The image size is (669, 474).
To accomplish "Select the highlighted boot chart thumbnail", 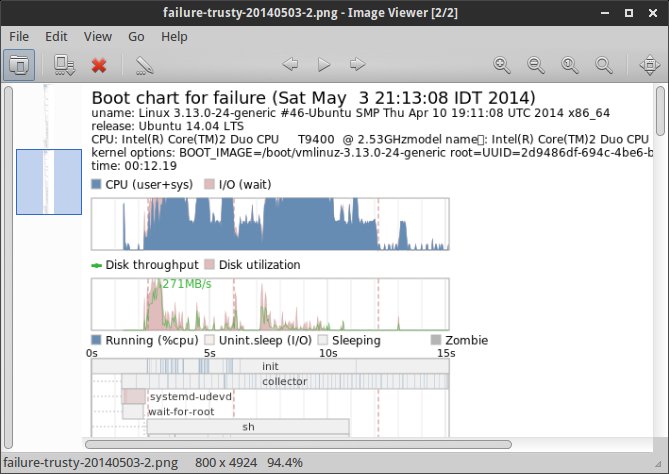I will coord(48,182).
